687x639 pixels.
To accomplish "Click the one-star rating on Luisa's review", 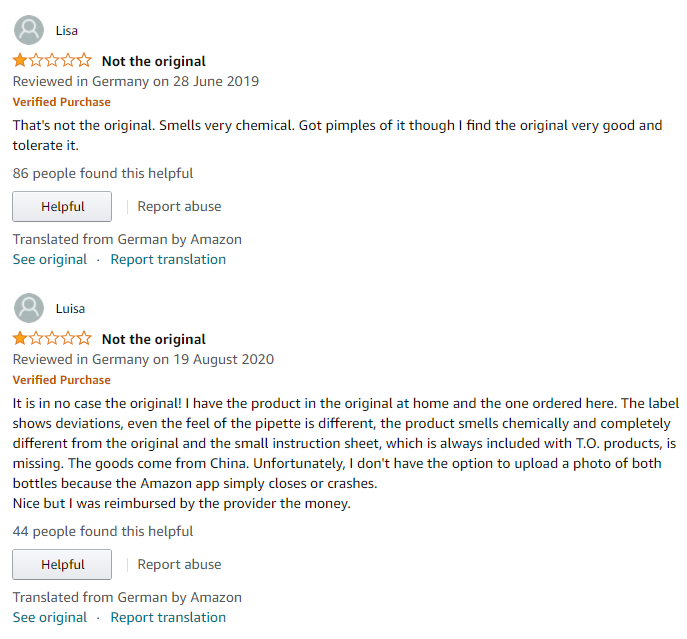I will 52,339.
